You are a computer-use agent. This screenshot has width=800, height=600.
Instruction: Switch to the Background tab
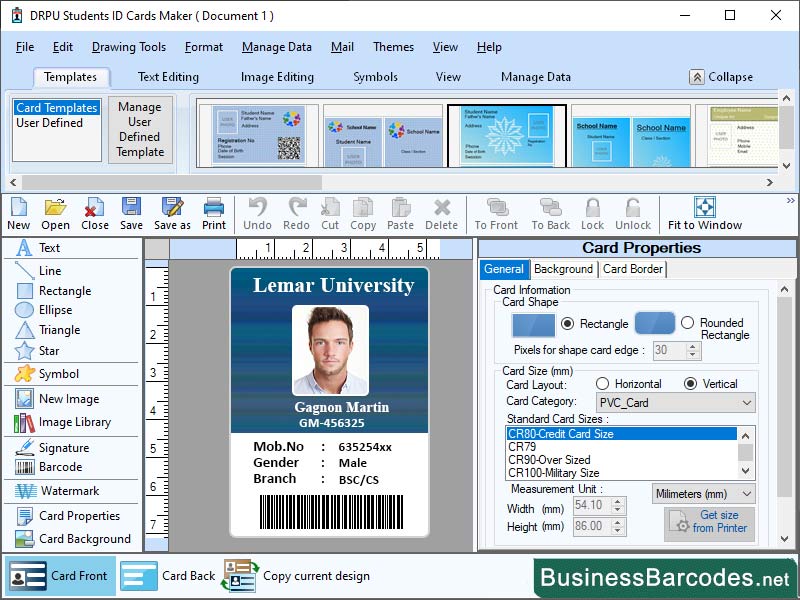pyautogui.click(x=563, y=269)
